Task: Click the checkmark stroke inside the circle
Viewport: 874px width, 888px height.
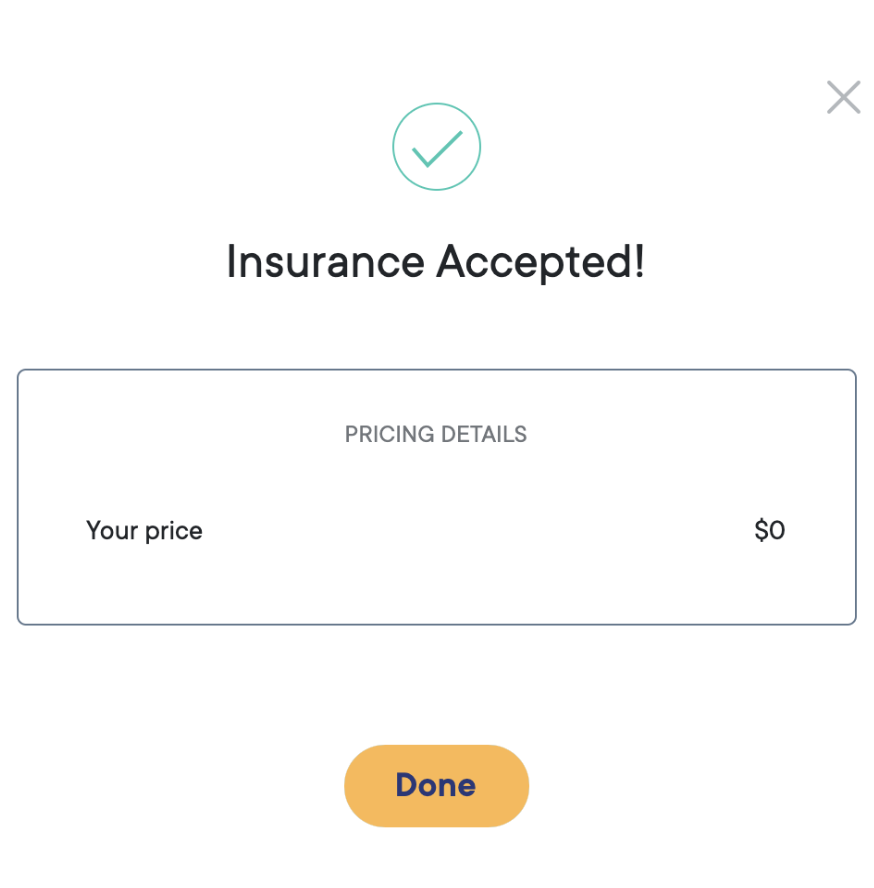Action: pyautogui.click(x=437, y=149)
